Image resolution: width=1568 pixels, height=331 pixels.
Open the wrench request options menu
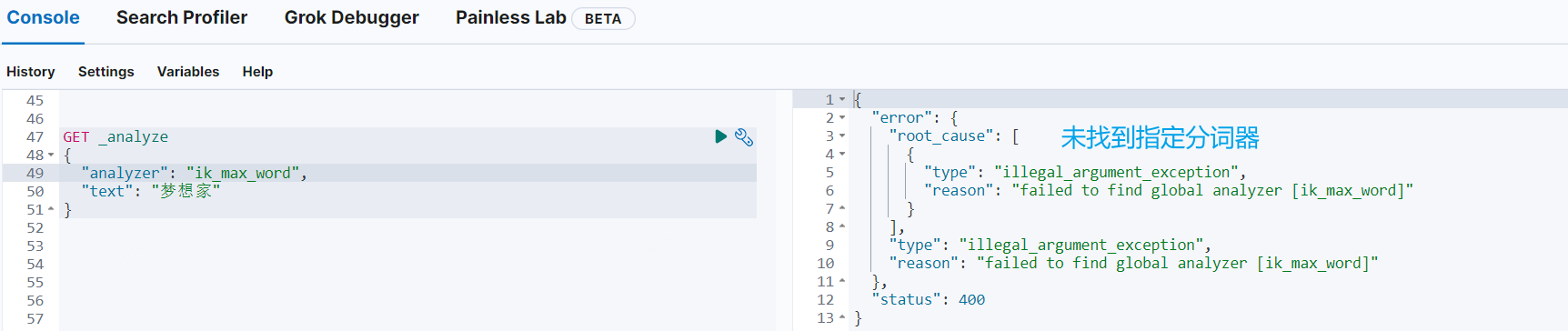pos(744,136)
